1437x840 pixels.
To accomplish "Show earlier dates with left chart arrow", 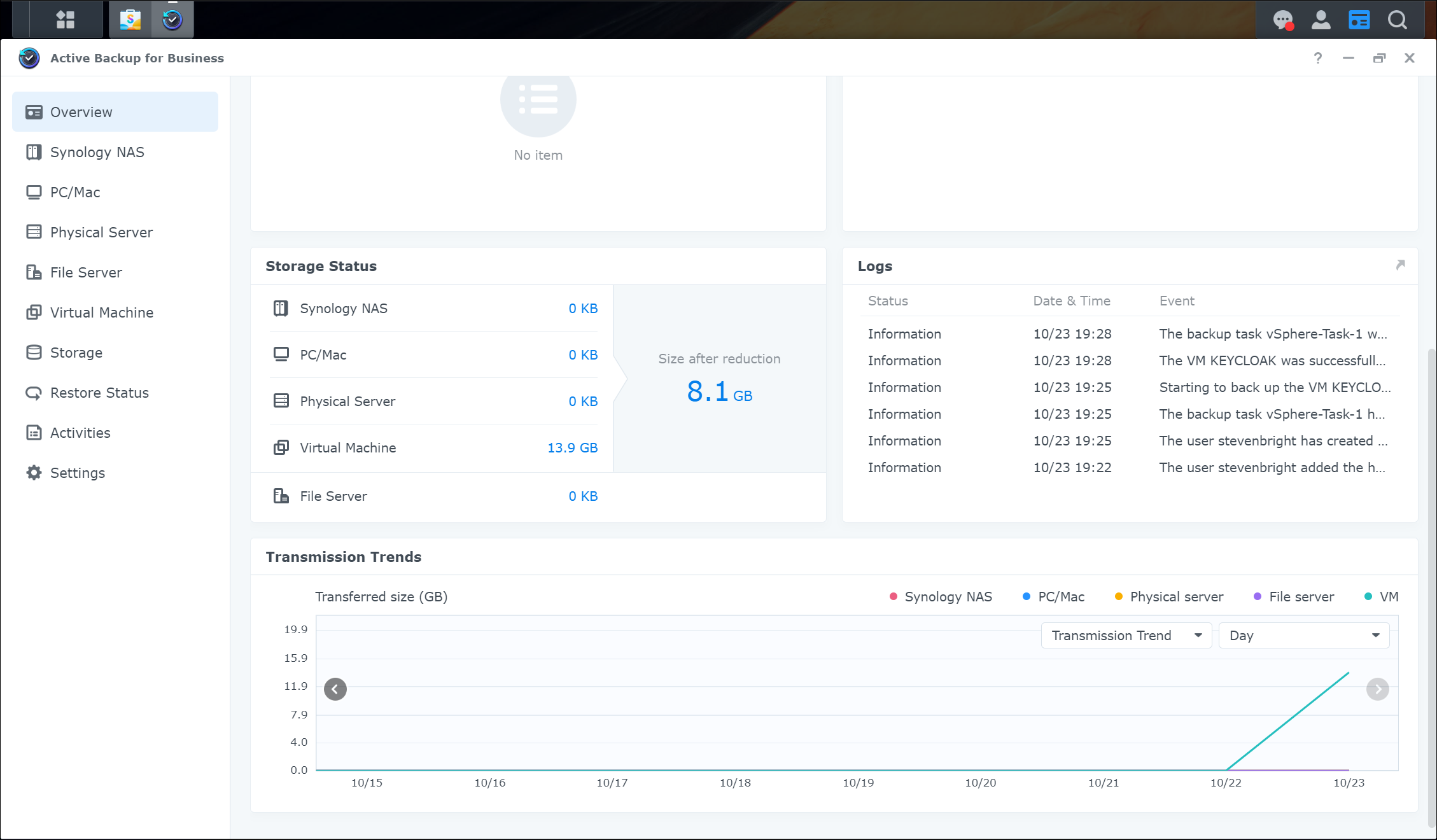I will (335, 689).
